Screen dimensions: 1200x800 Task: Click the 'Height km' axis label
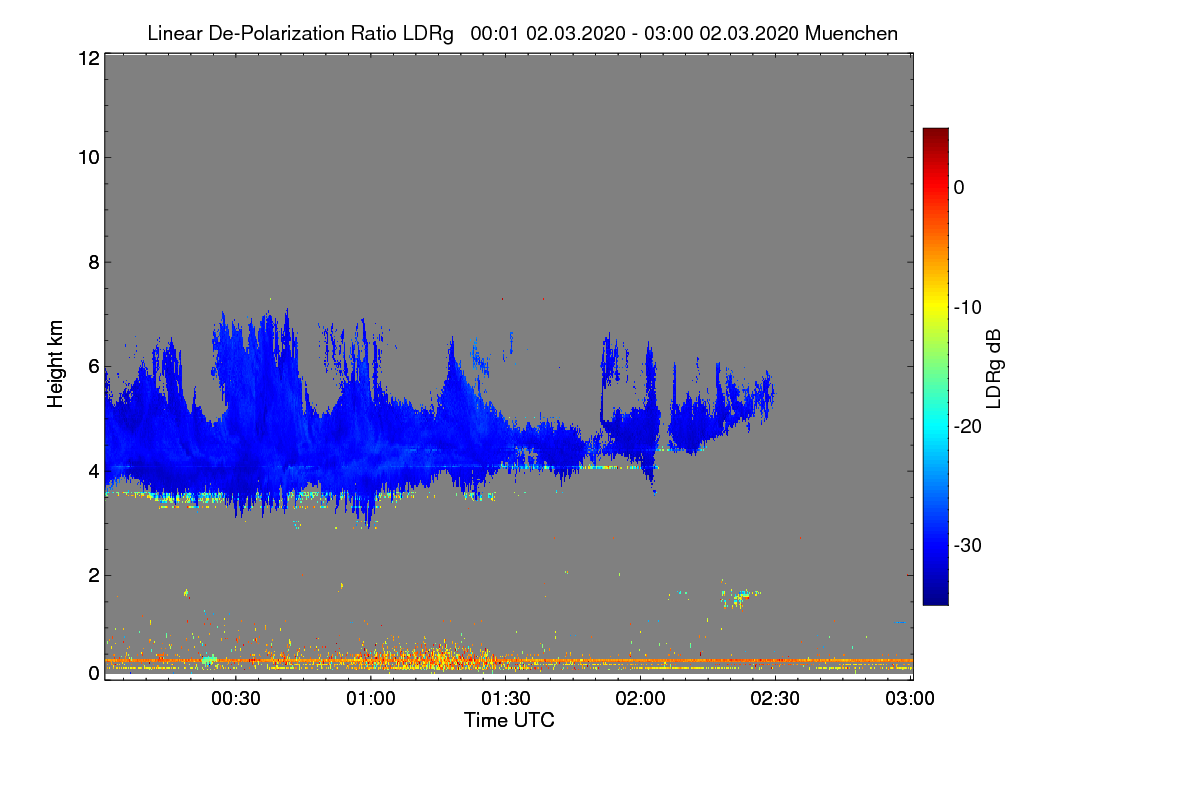tap(56, 362)
